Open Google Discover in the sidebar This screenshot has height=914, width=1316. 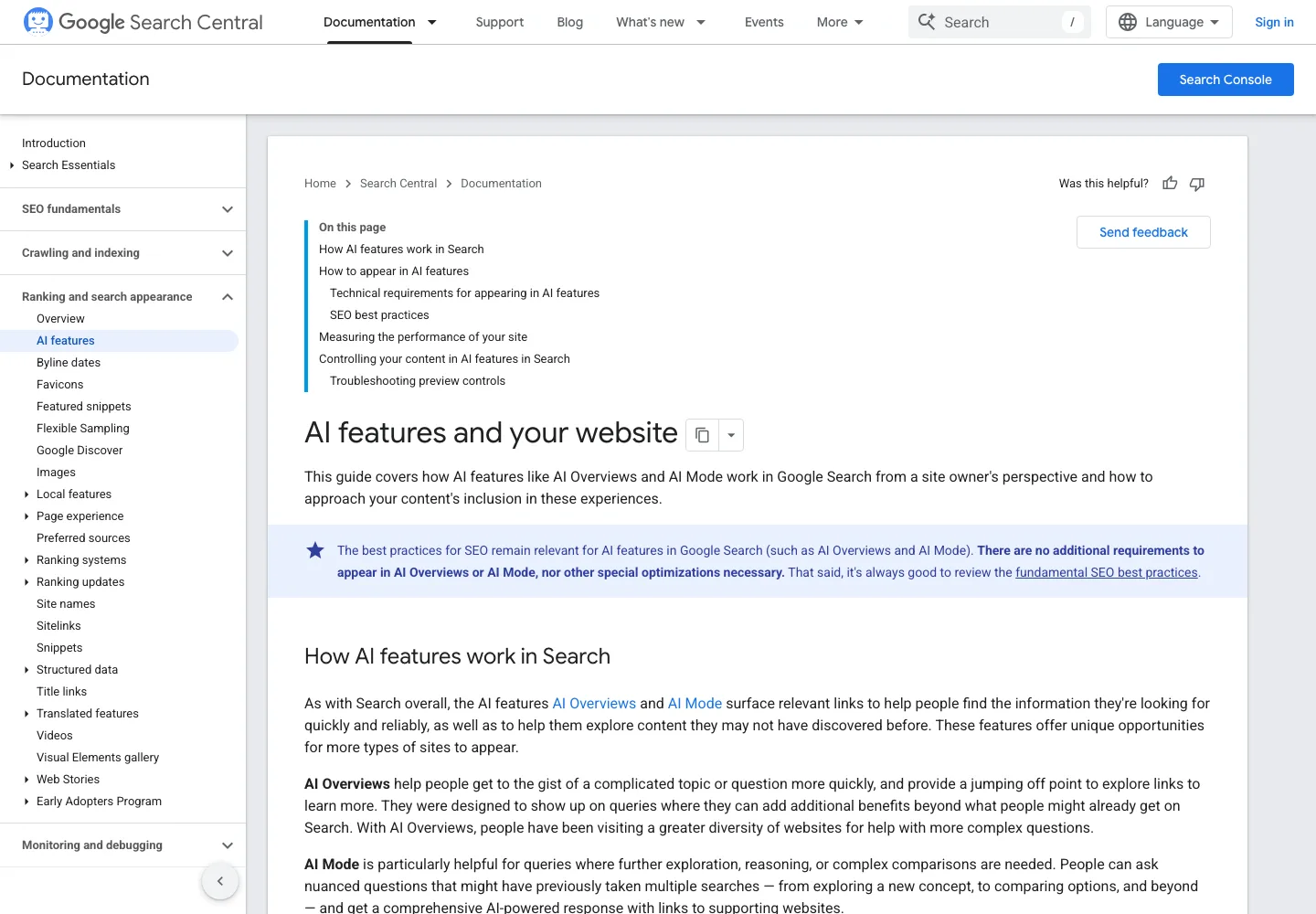point(80,451)
